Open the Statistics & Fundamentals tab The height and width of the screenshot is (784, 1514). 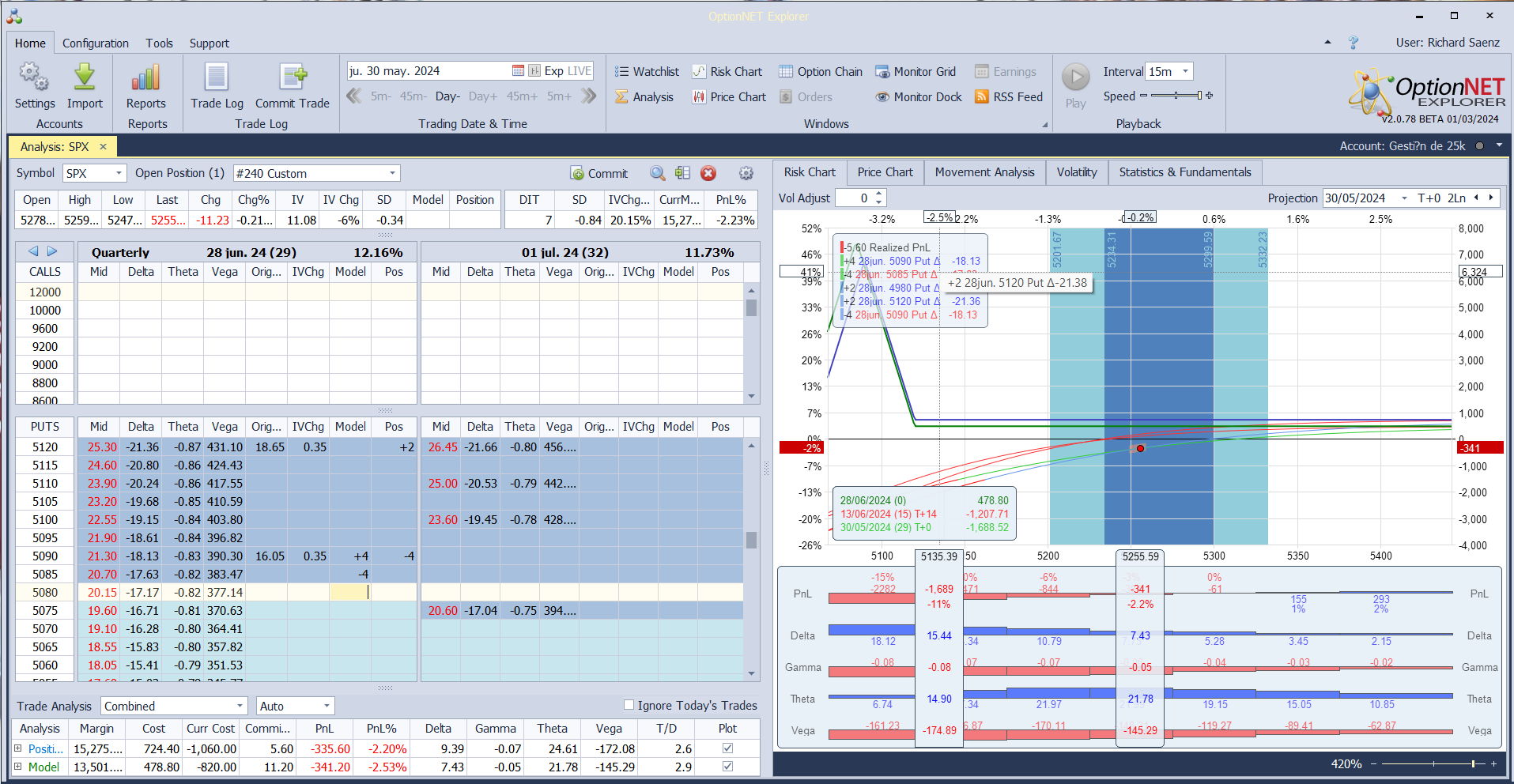[x=1185, y=172]
